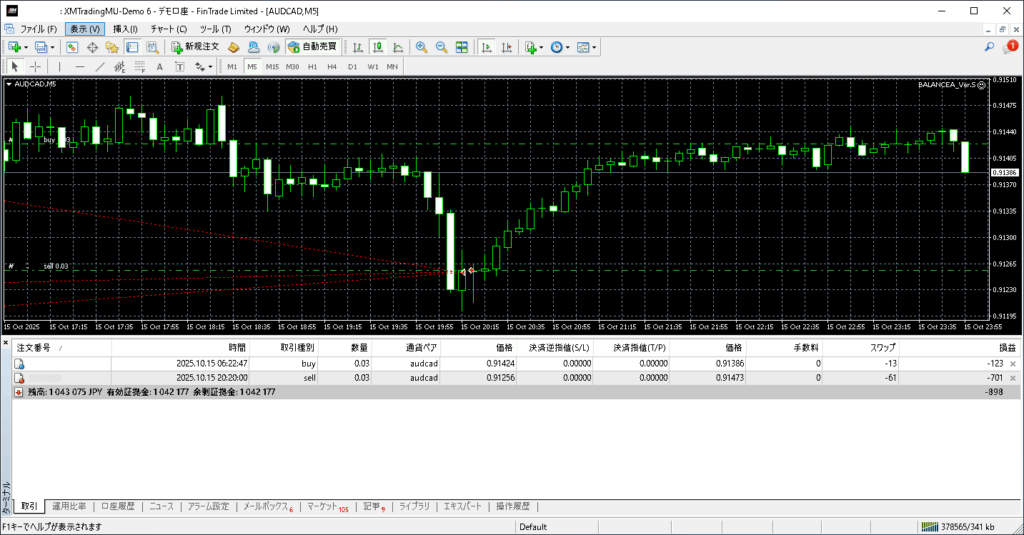1024x535 pixels.
Task: Zoom out of the chart
Action: pos(441,47)
